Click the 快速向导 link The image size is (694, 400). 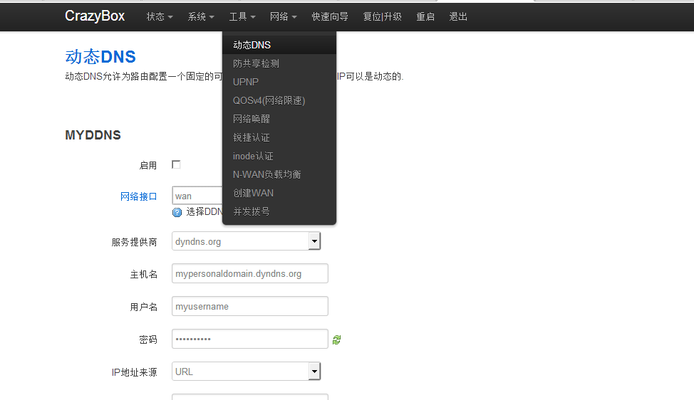click(330, 17)
